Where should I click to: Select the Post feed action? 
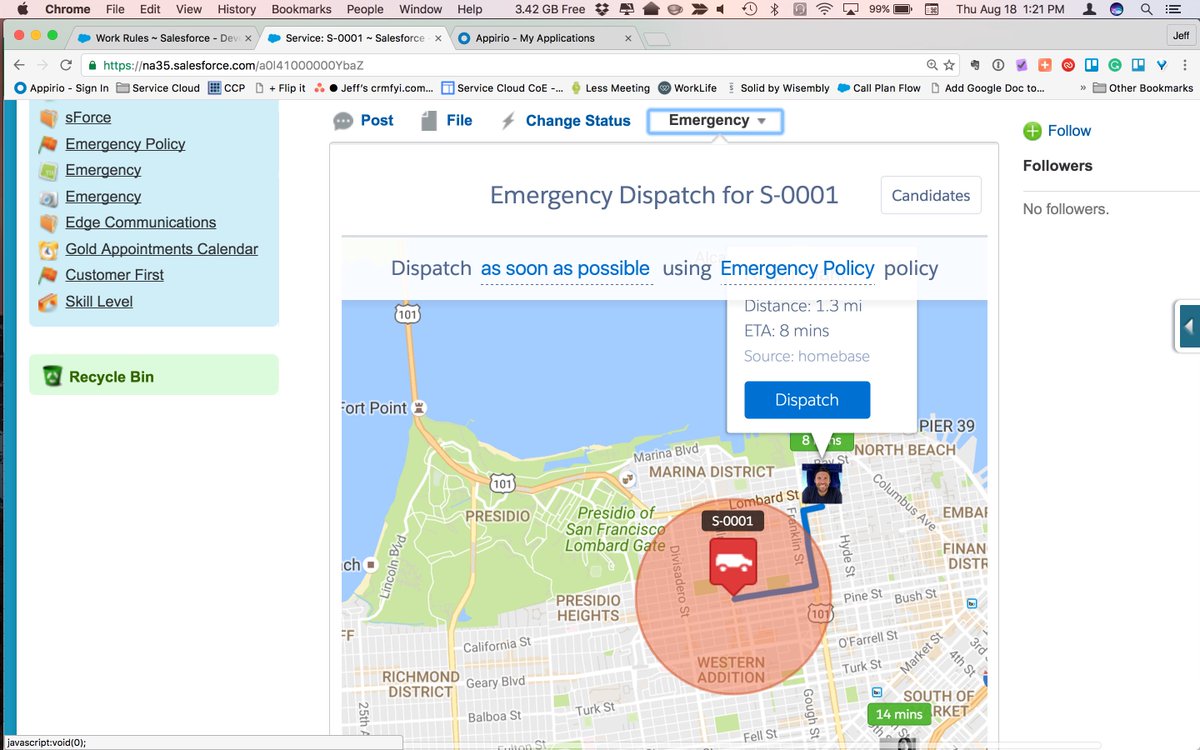(x=364, y=121)
